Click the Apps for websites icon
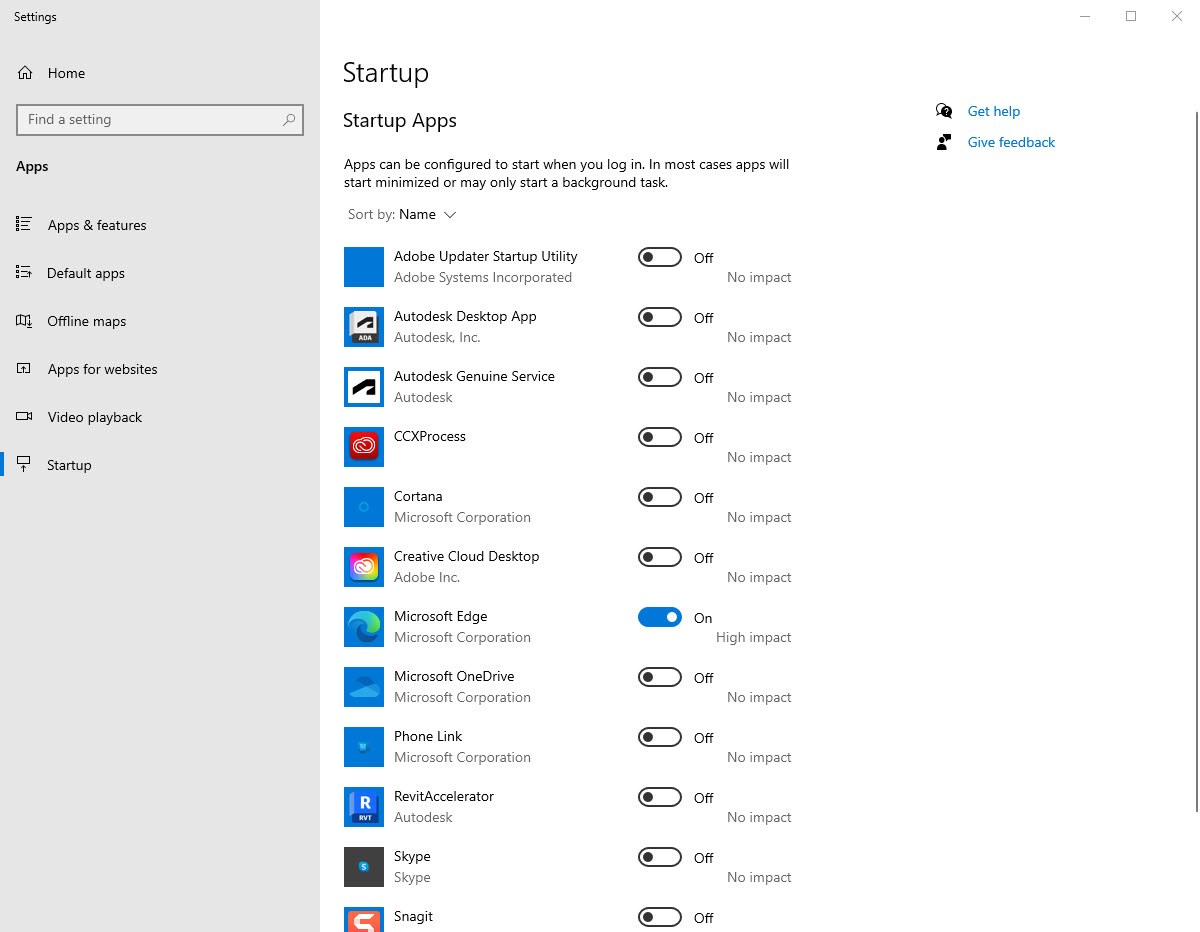Screen dimensions: 1200x932 pyautogui.click(x=24, y=369)
